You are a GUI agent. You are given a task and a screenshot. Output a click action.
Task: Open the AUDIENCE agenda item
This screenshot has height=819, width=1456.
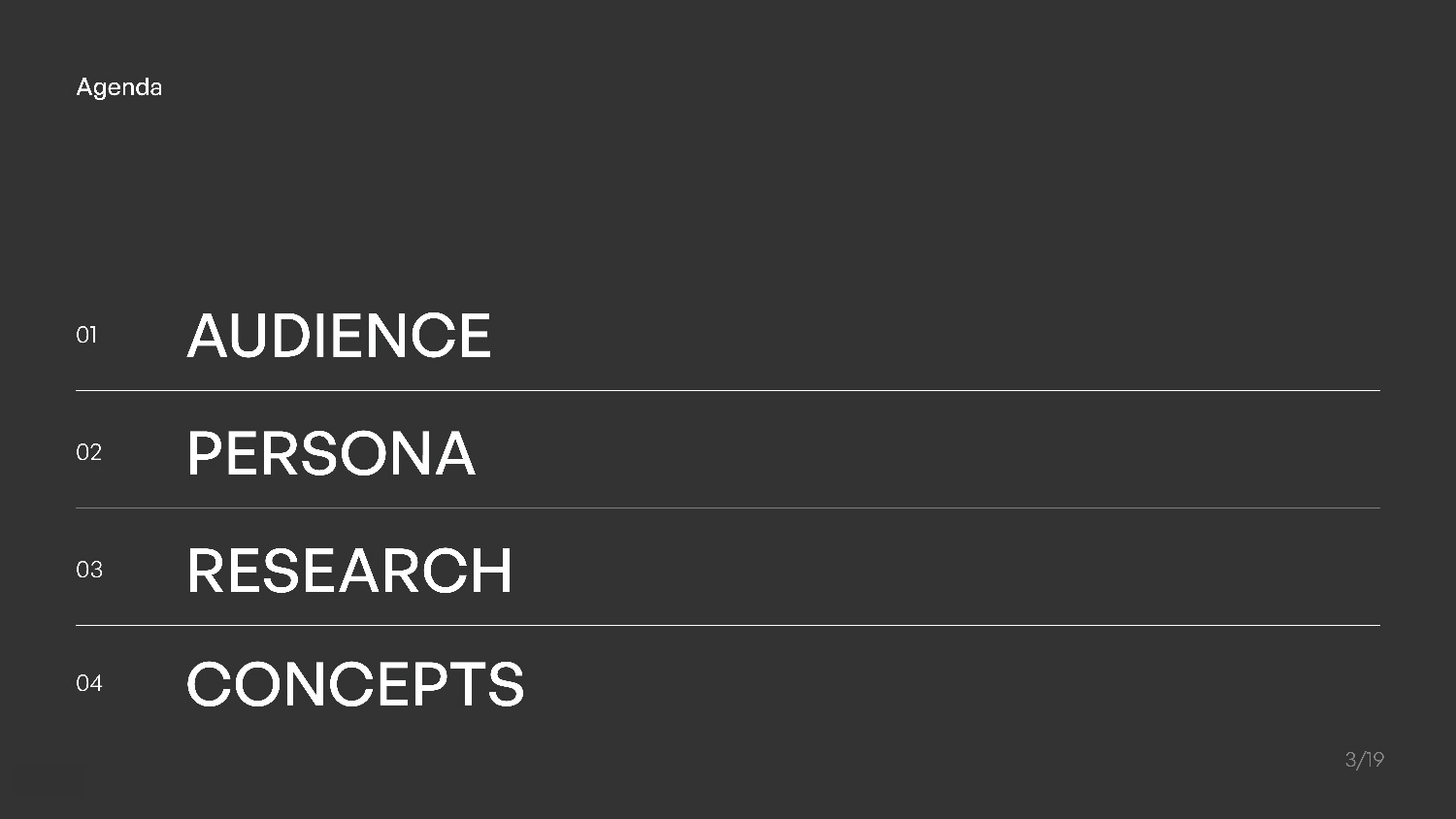click(x=339, y=336)
